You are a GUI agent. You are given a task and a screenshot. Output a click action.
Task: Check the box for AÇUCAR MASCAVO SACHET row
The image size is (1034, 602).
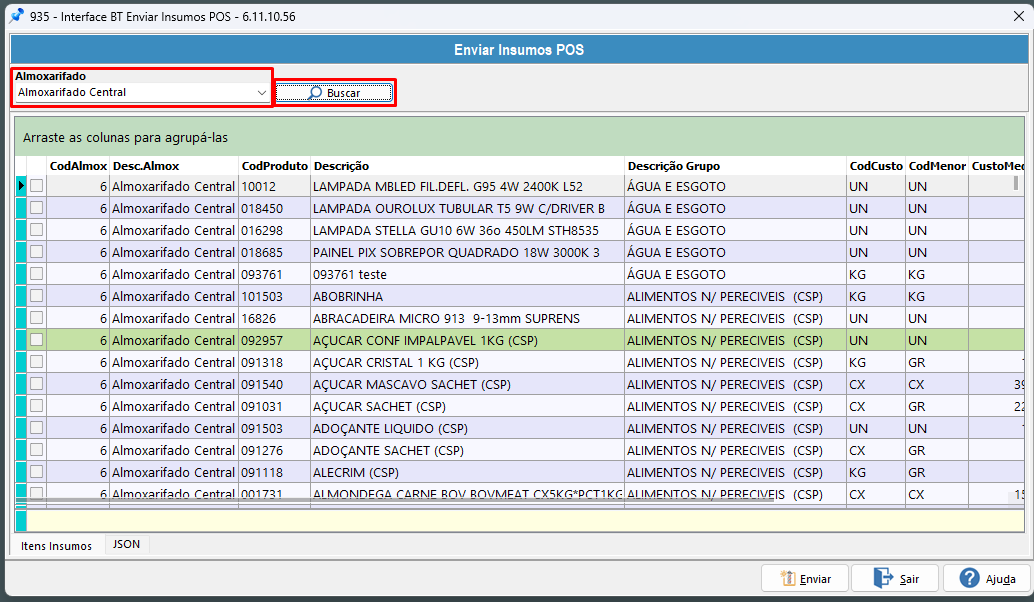pyautogui.click(x=36, y=384)
